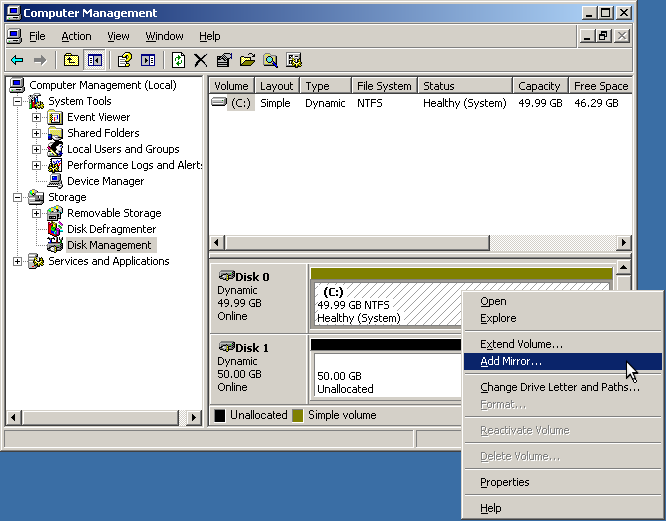Open the Action menu
666x521 pixels.
coord(76,37)
